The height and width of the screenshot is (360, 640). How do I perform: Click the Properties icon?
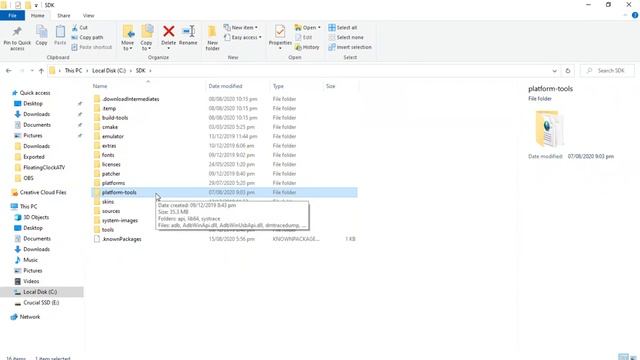point(280,32)
